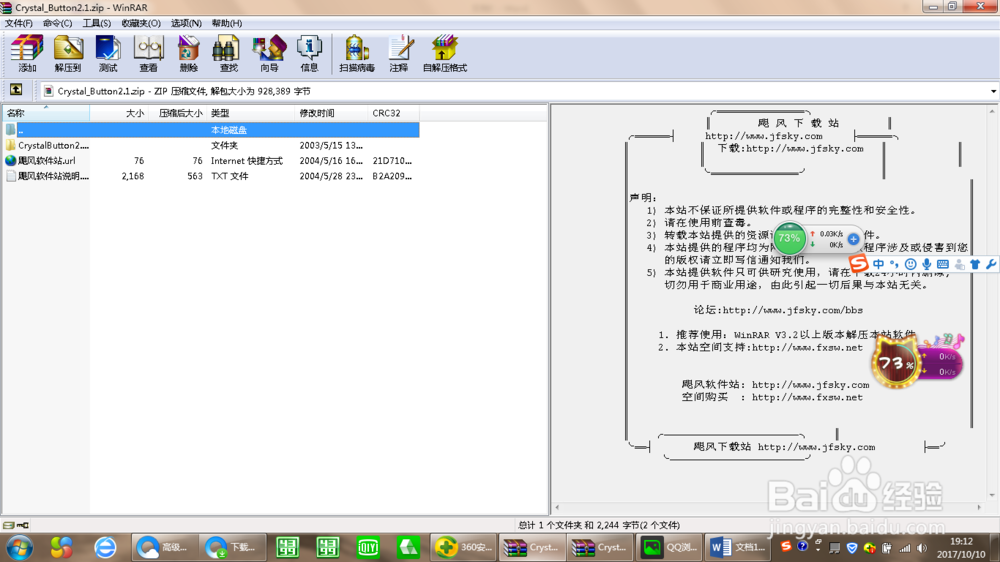Click the 查看 (View) toolbar icon

click(148, 54)
